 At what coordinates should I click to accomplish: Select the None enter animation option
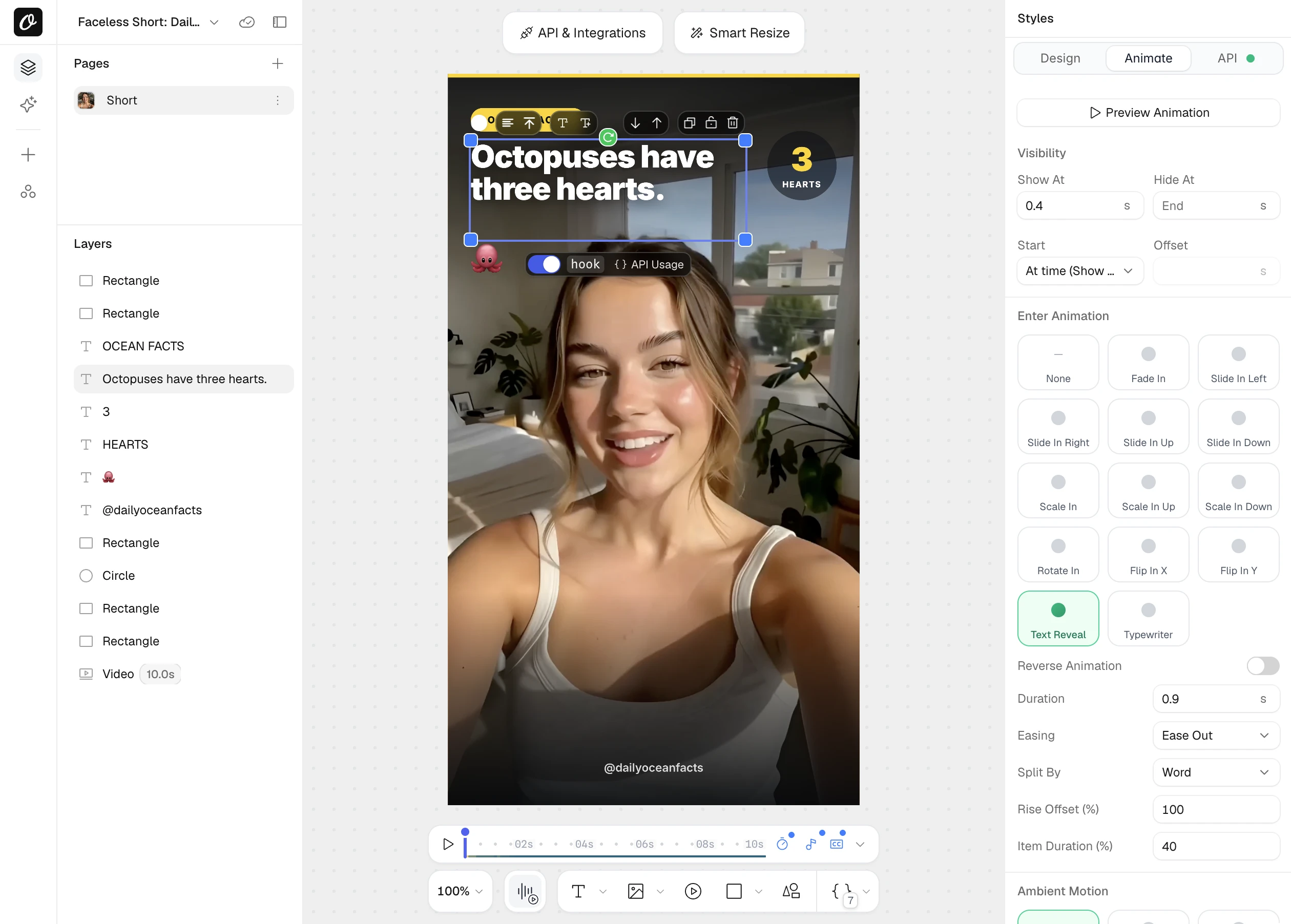coord(1058,363)
